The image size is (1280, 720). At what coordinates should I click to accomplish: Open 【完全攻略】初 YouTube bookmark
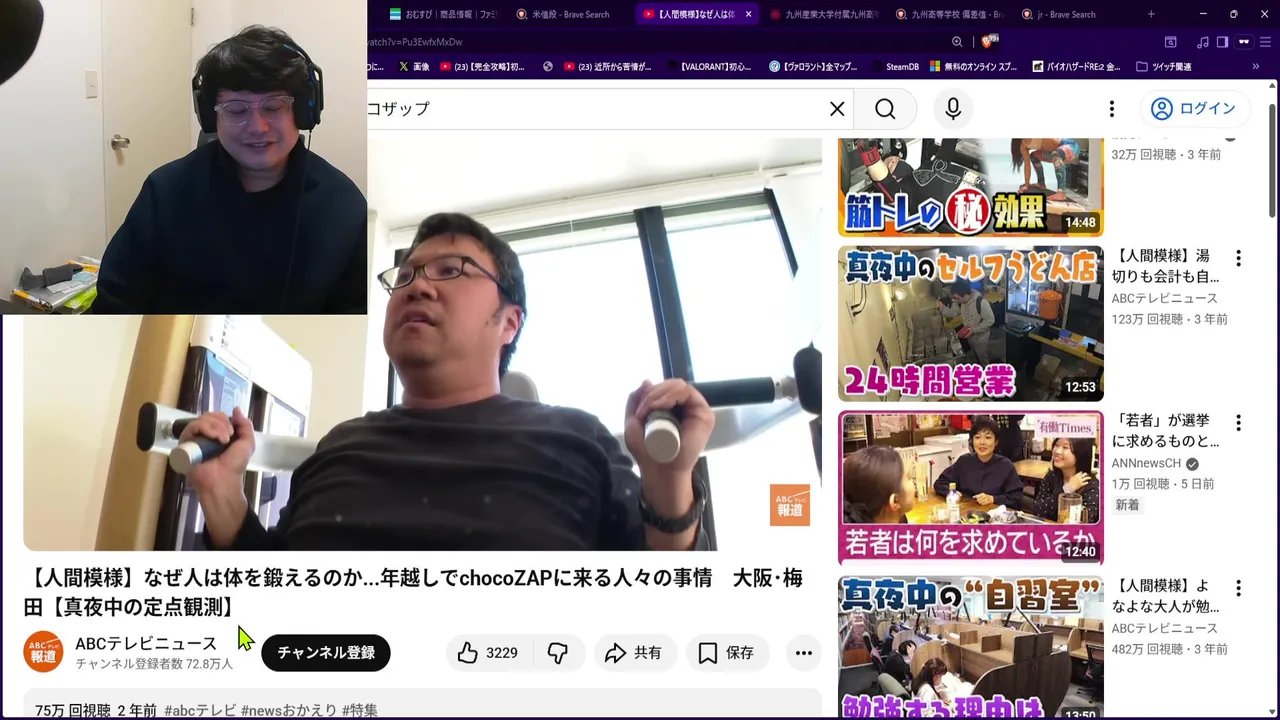click(482, 67)
